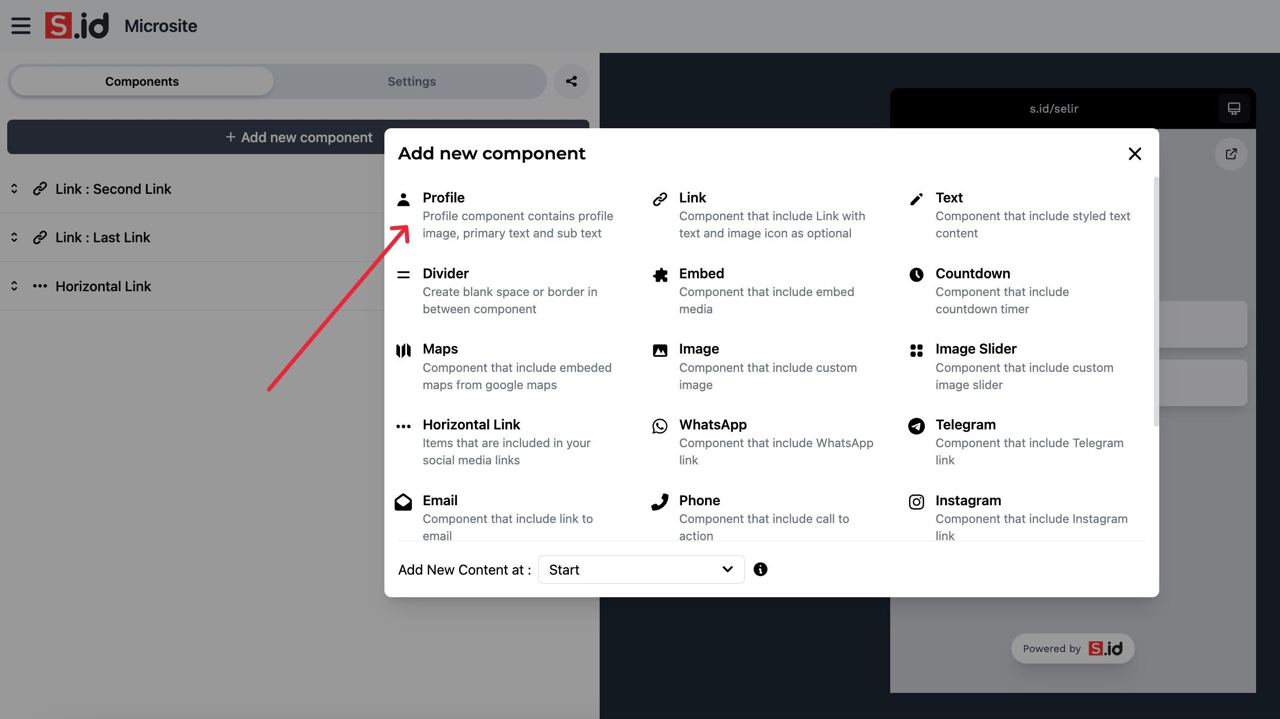Choose the WhatsApp component title
The height and width of the screenshot is (719, 1280).
click(713, 425)
